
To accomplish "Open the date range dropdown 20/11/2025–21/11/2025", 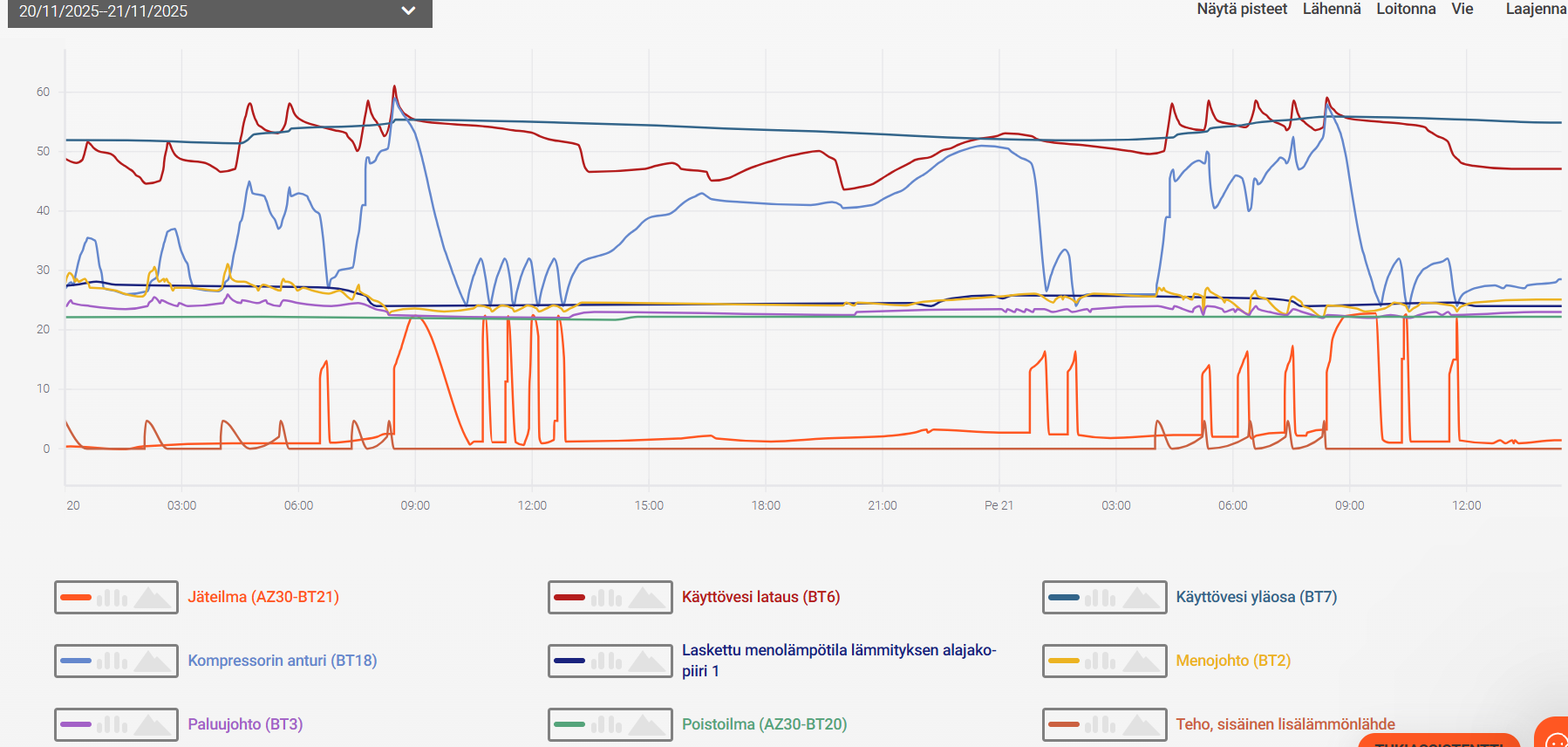I will [x=218, y=12].
